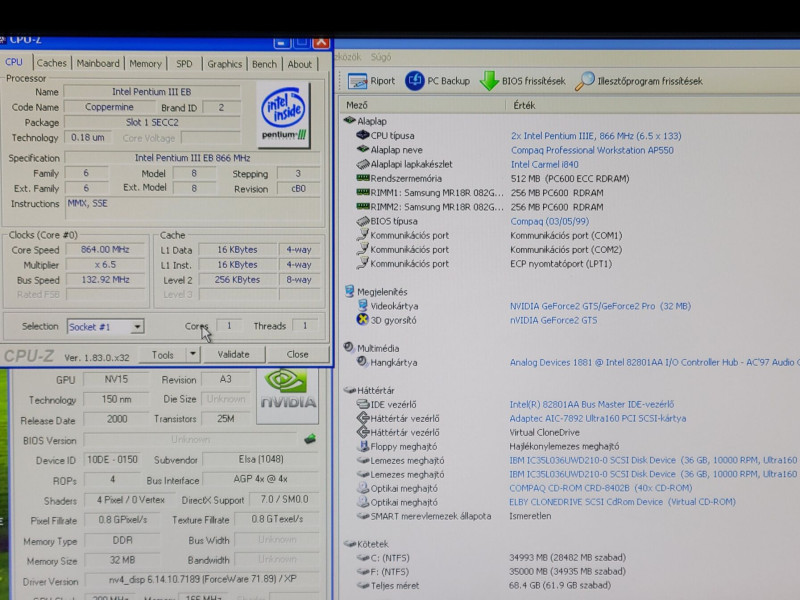This screenshot has height=600, width=800.
Task: Open the Tools button dropdown arrow
Action: tap(193, 354)
